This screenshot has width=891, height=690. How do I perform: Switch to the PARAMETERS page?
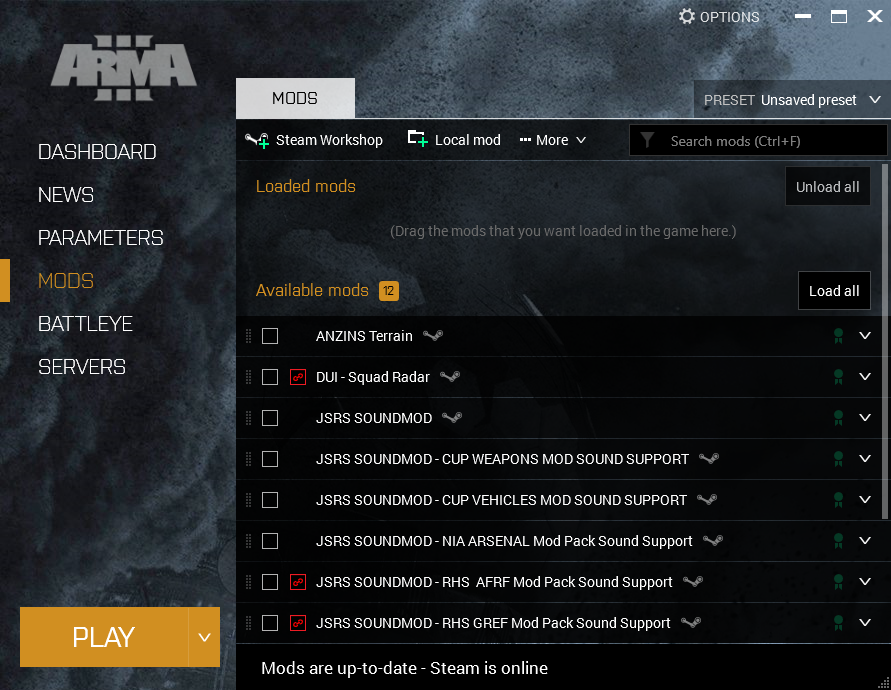pyautogui.click(x=101, y=238)
